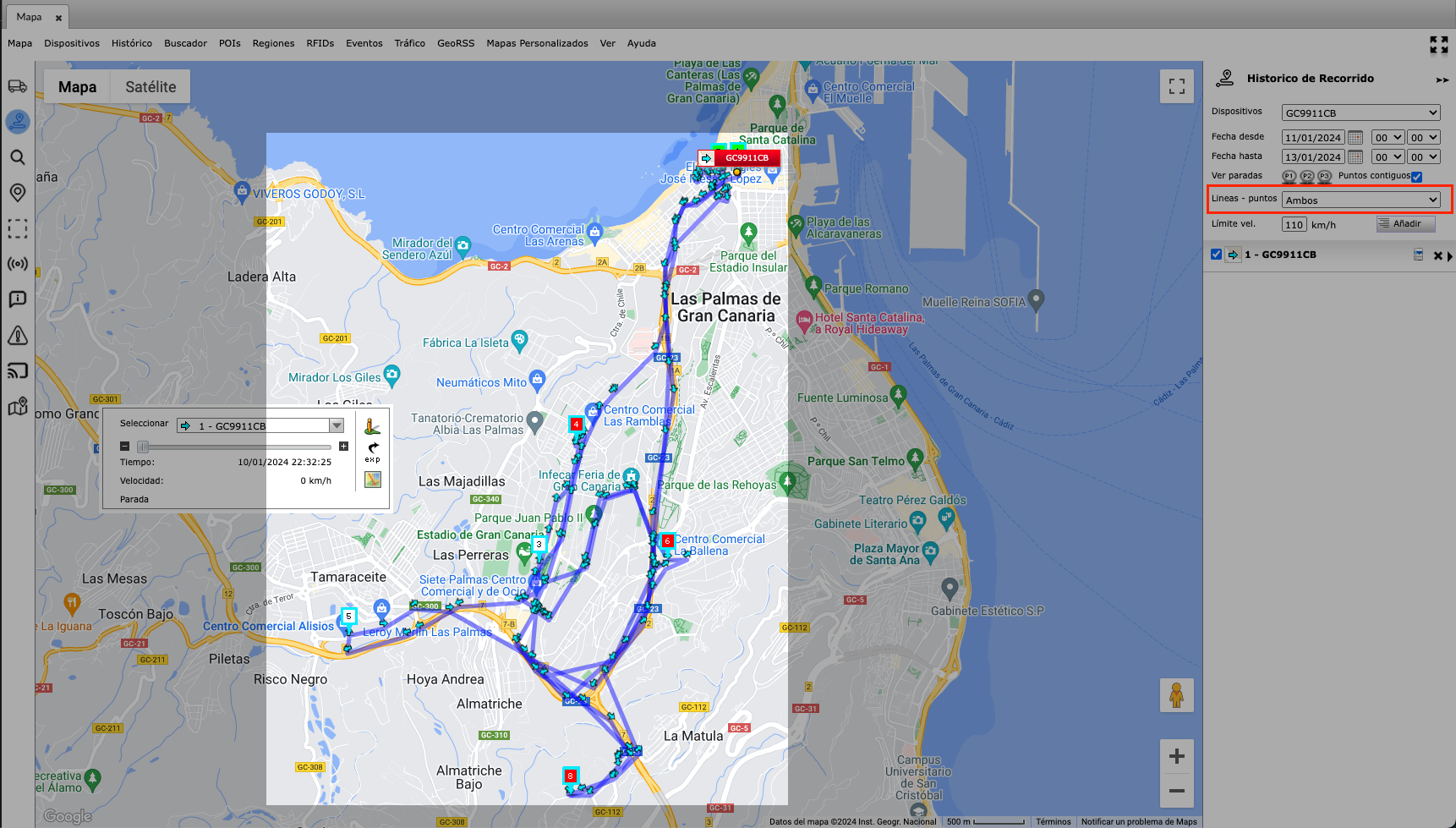Open Fecha desde minute dropdown
The width and height of the screenshot is (1456, 828).
click(x=1423, y=137)
